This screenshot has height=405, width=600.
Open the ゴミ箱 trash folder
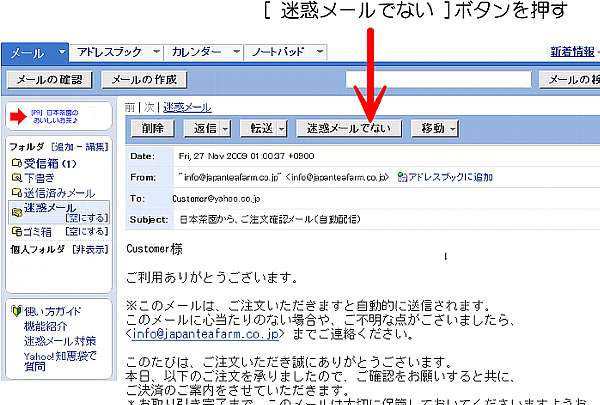pos(38,232)
